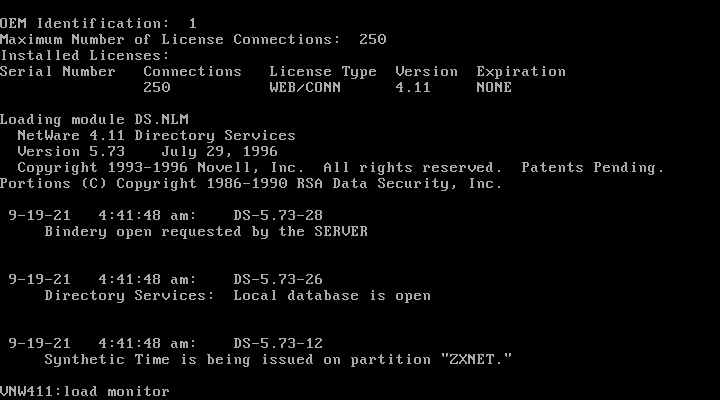Screen dimensions: 720x400
Task: Click the 'Version 5.73 July 29, 1996' line
Action: pos(147,152)
